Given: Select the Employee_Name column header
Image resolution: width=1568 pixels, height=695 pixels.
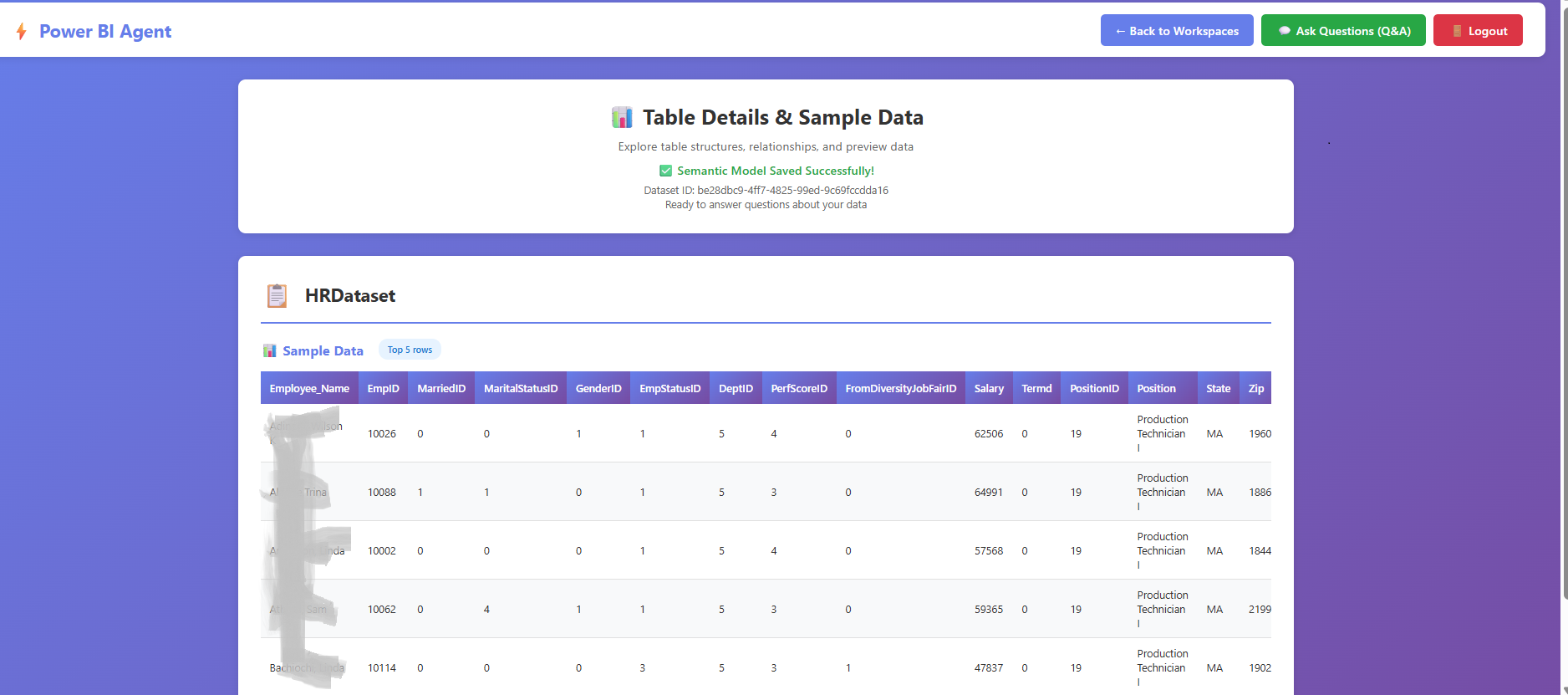Looking at the screenshot, I should pos(309,388).
